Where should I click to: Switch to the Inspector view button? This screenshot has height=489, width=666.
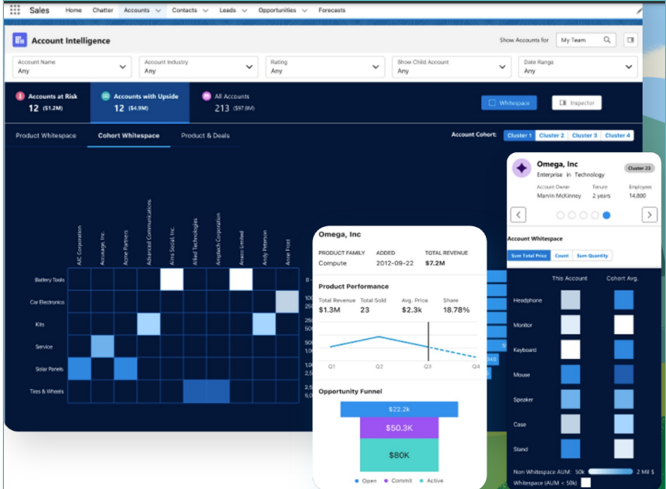click(574, 103)
